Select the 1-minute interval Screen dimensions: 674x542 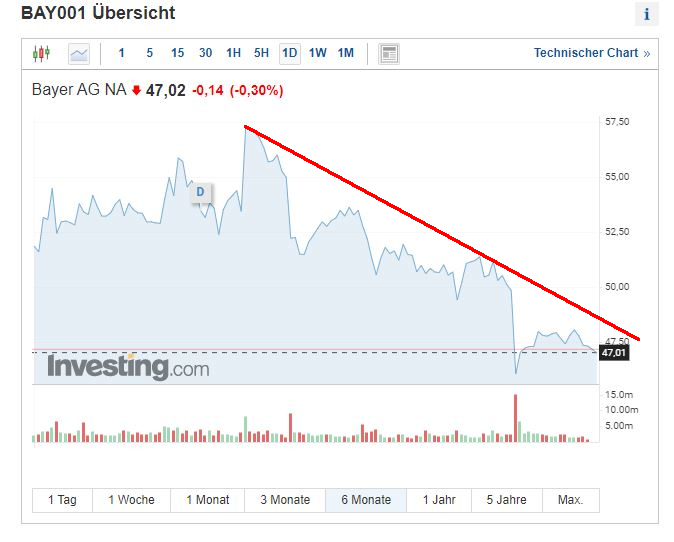point(122,53)
